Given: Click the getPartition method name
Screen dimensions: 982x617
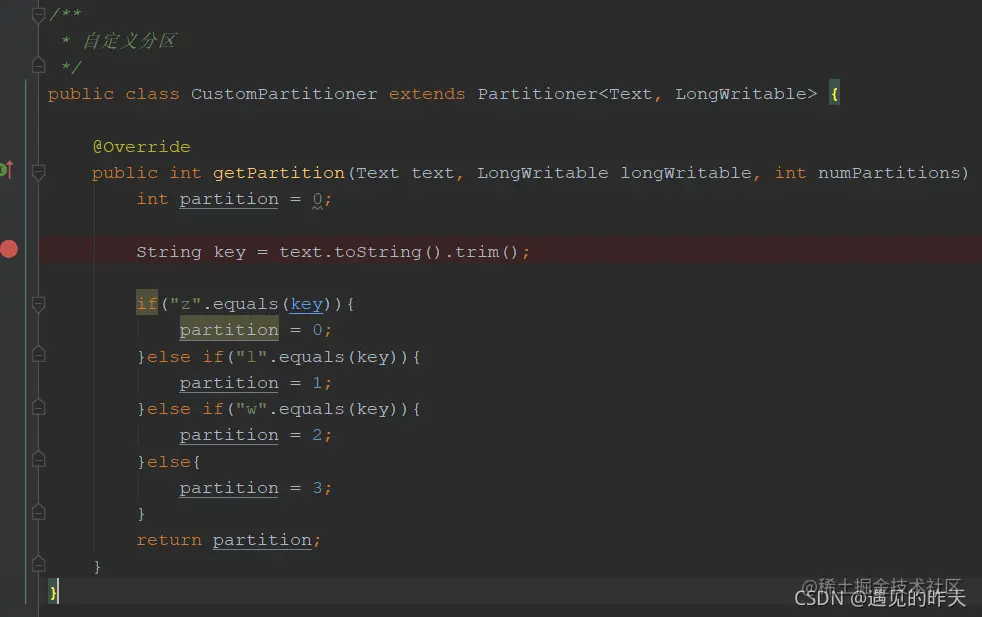Looking at the screenshot, I should [279, 173].
